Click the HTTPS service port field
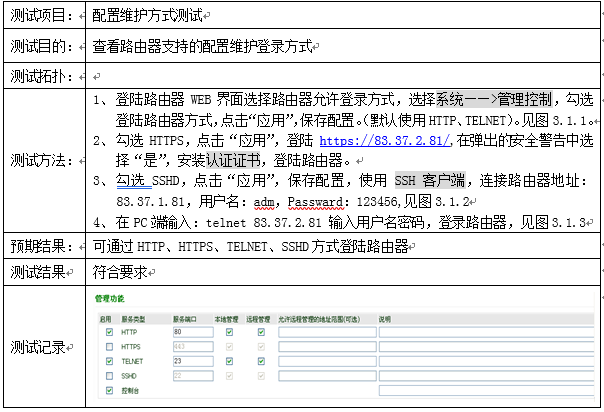The image size is (604, 412). (x=188, y=346)
